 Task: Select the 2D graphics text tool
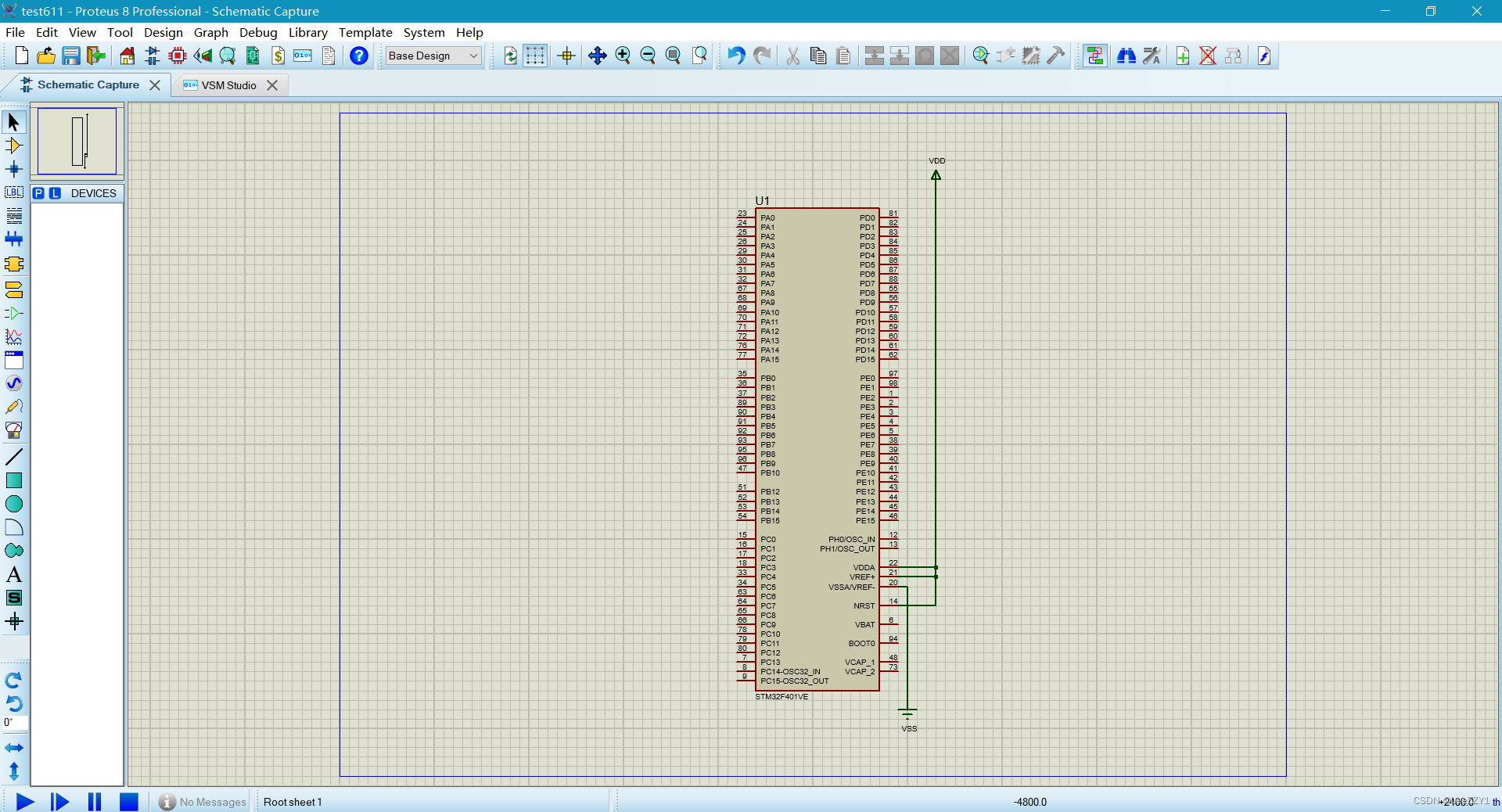click(x=14, y=574)
